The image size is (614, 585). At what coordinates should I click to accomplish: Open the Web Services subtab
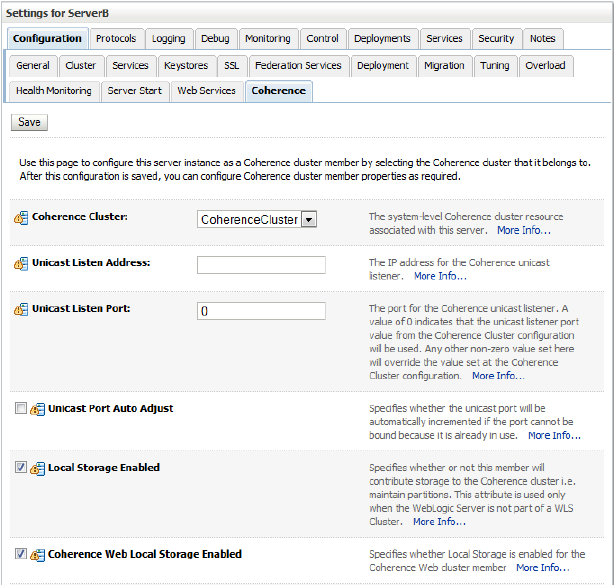tap(207, 91)
